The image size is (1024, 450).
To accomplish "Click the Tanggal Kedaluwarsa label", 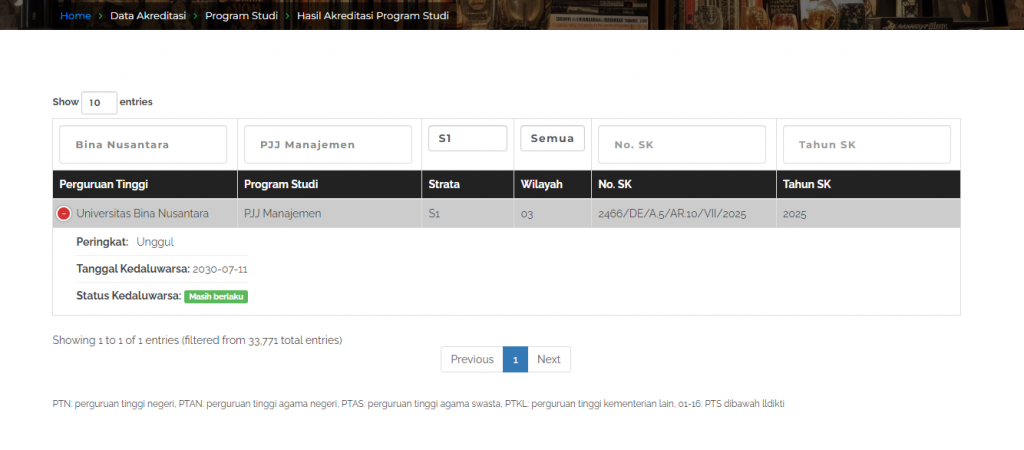I will [133, 269].
